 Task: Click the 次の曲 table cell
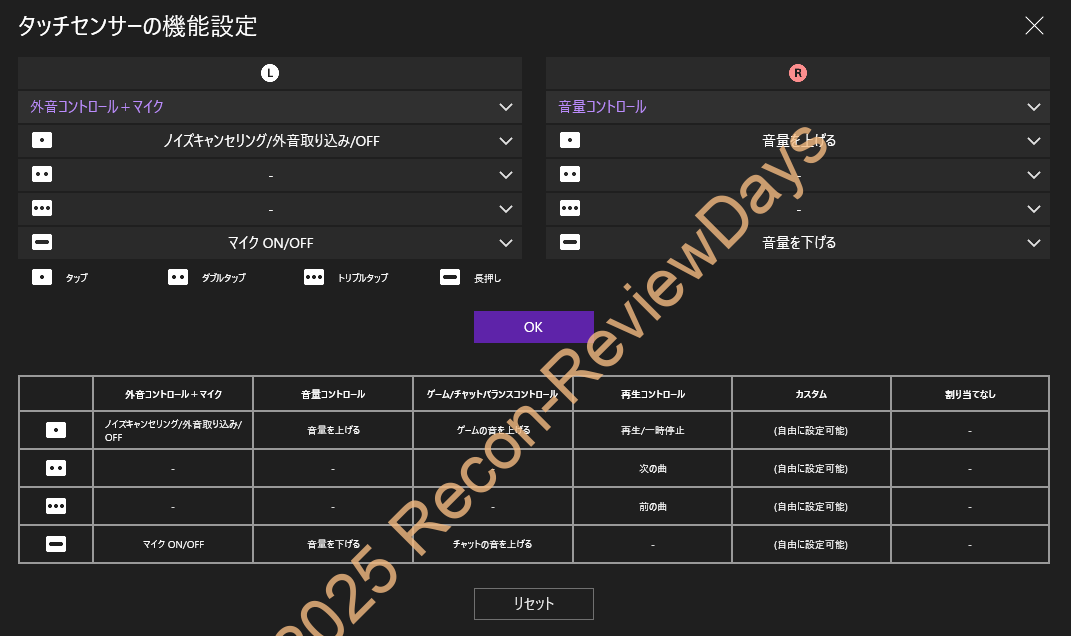(652, 468)
